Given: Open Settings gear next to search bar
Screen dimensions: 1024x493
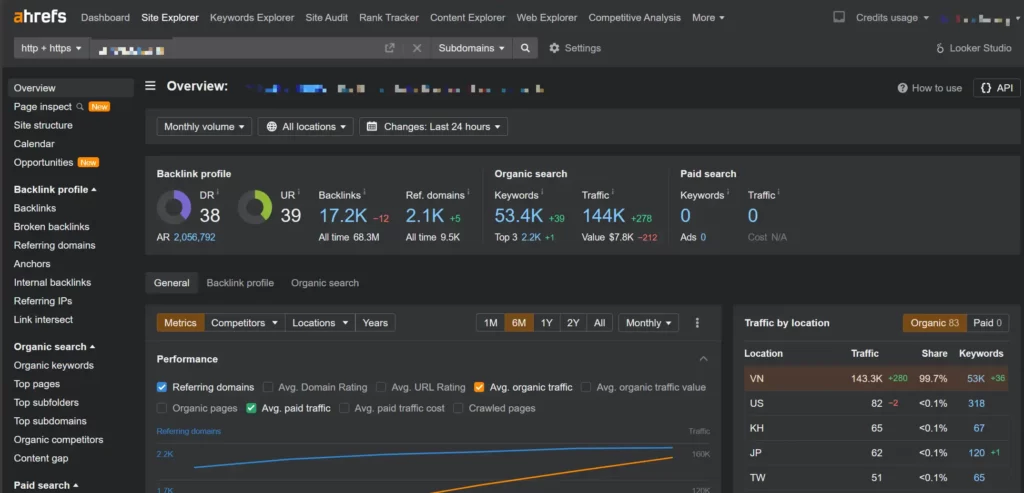Looking at the screenshot, I should [575, 48].
